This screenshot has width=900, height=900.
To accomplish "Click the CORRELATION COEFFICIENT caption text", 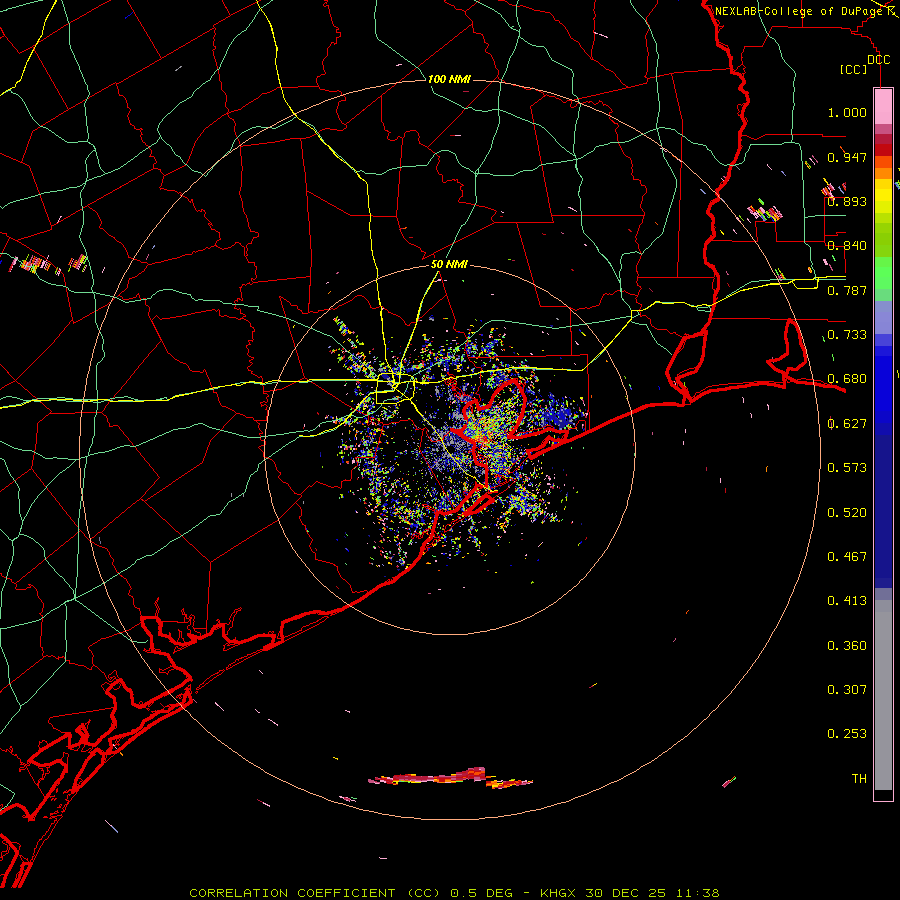I will point(292,893).
